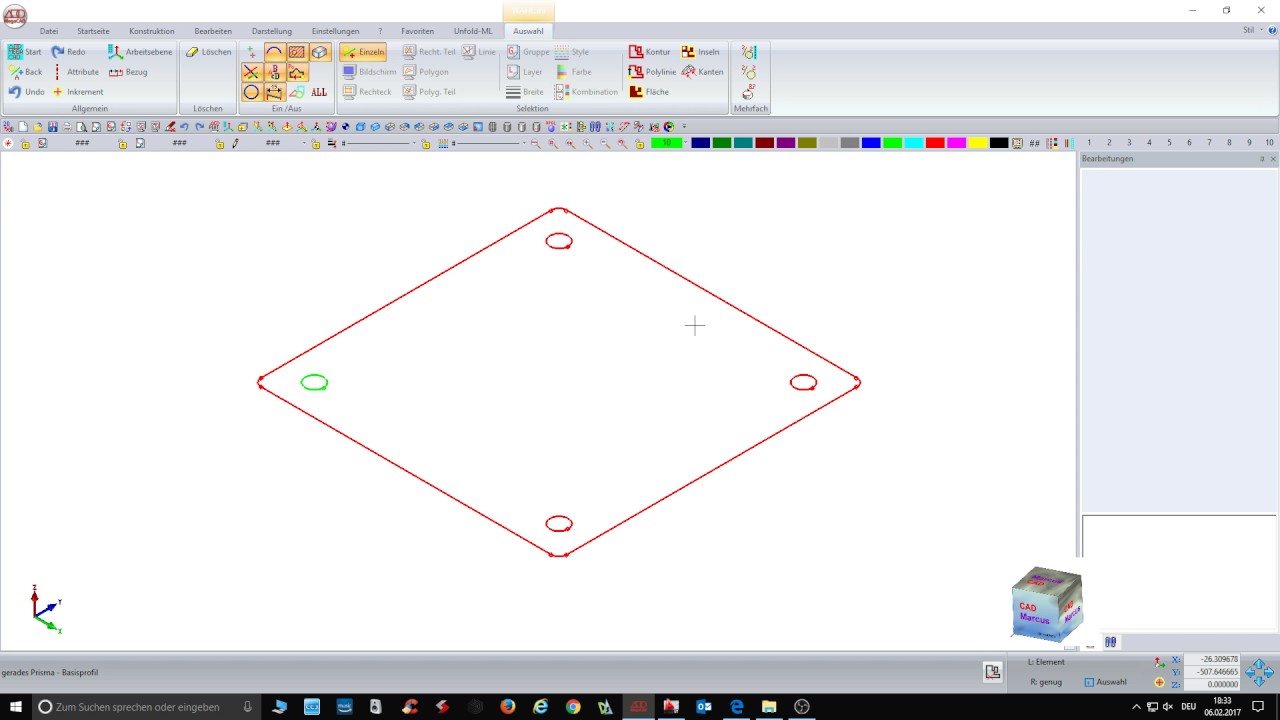Toggle the 3D solid element filter
Screen dimensions: 1280x720
coord(319,52)
